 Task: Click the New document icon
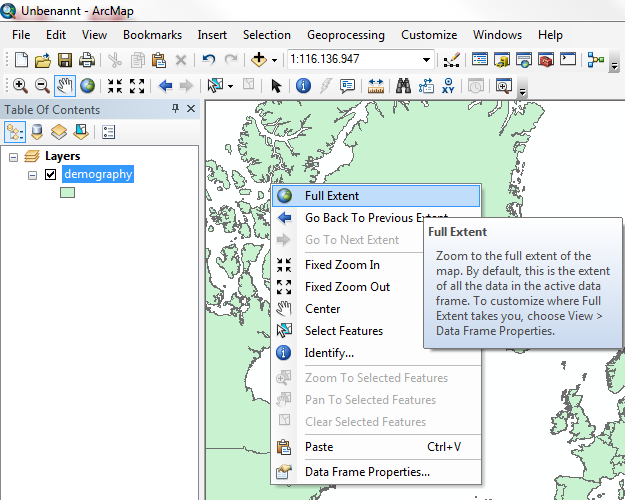point(21,60)
